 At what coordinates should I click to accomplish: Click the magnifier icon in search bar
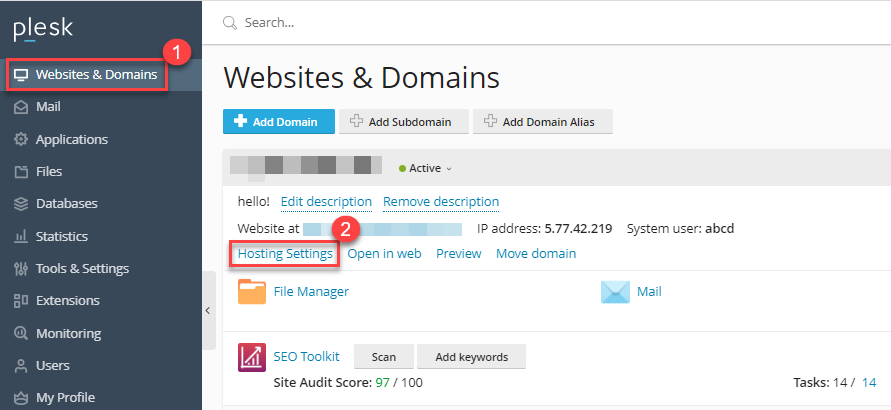coord(230,22)
